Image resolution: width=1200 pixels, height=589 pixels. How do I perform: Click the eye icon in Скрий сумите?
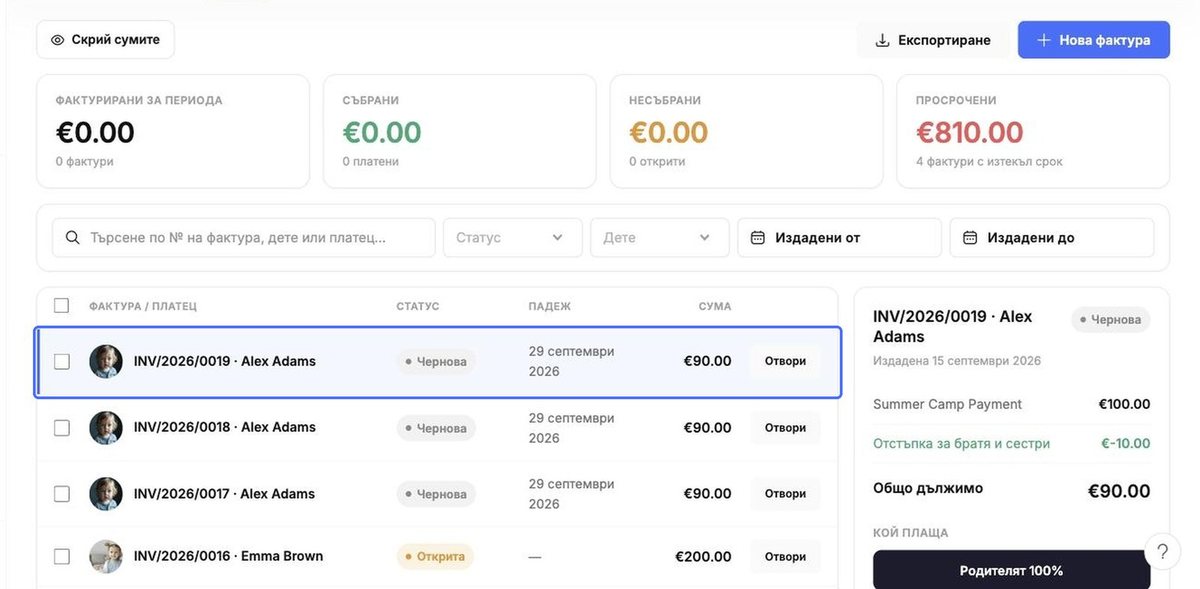(x=57, y=40)
